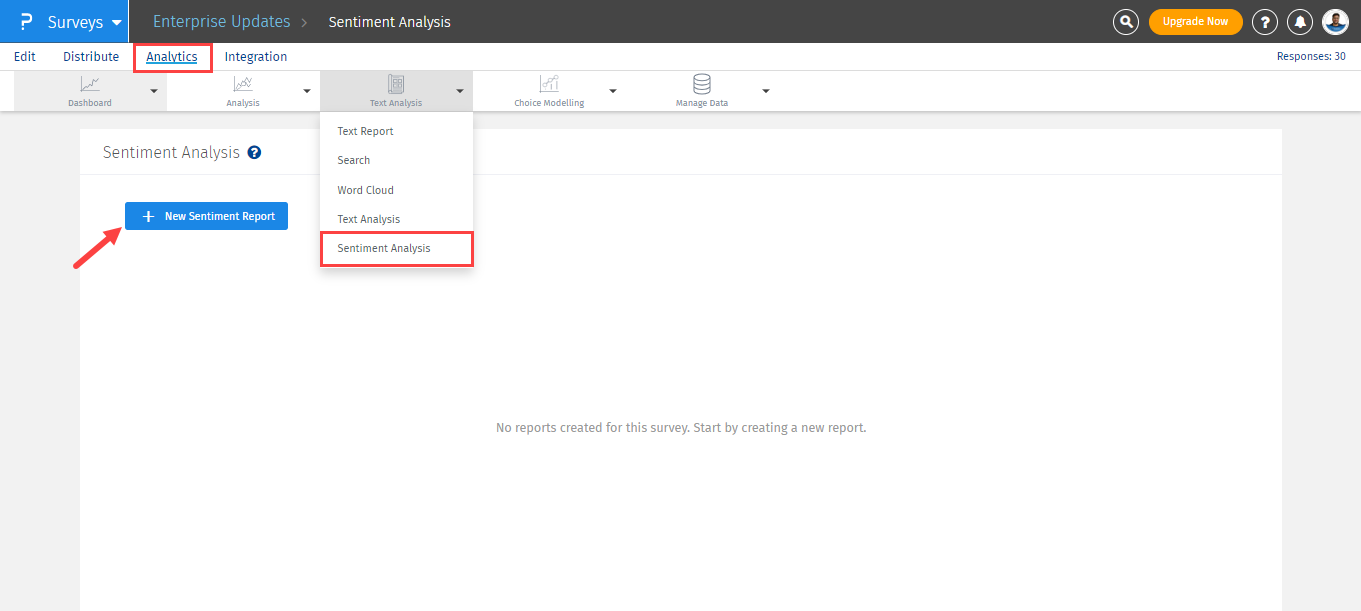Open the Enterprise Updates breadcrumb link
Viewport: 1361px width, 611px height.
click(221, 21)
